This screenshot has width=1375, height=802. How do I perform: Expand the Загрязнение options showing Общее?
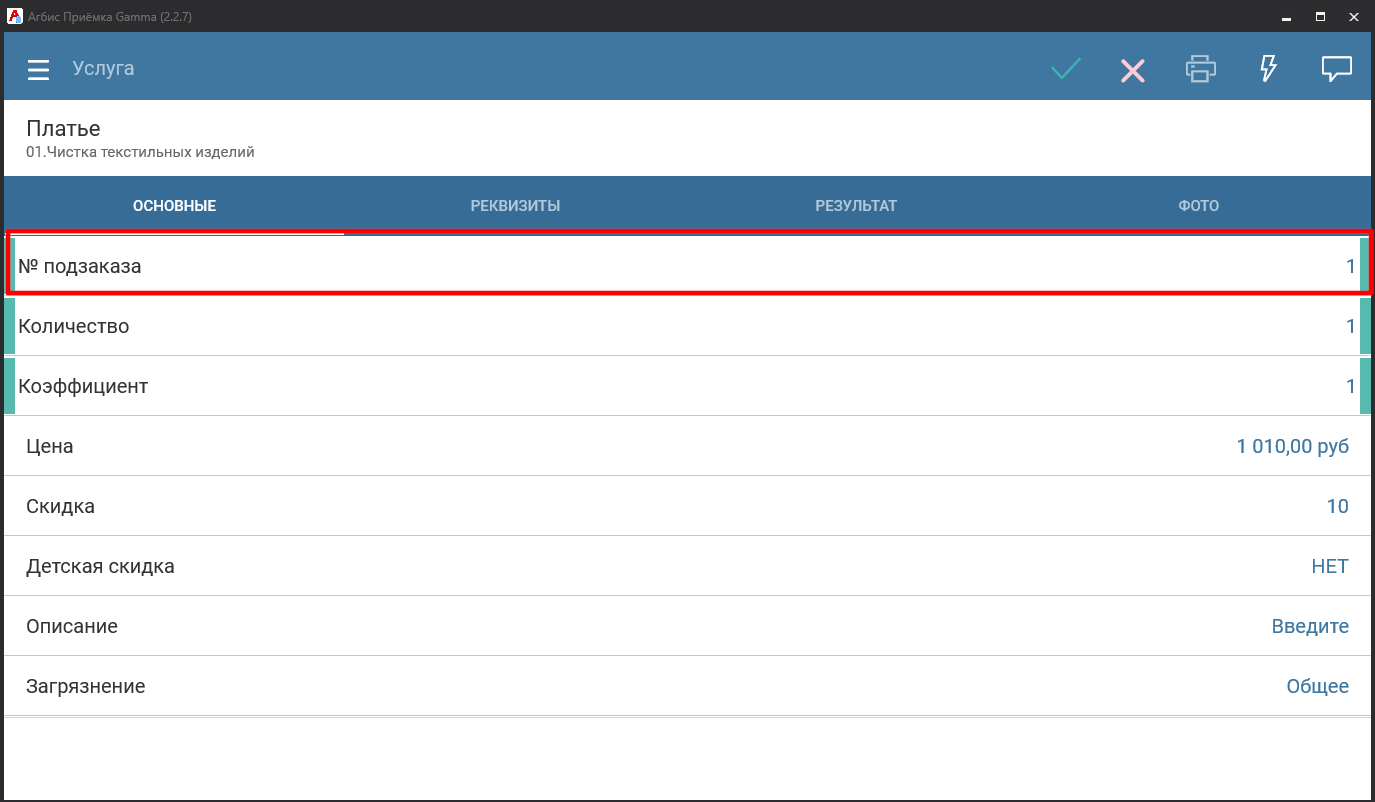(1316, 686)
